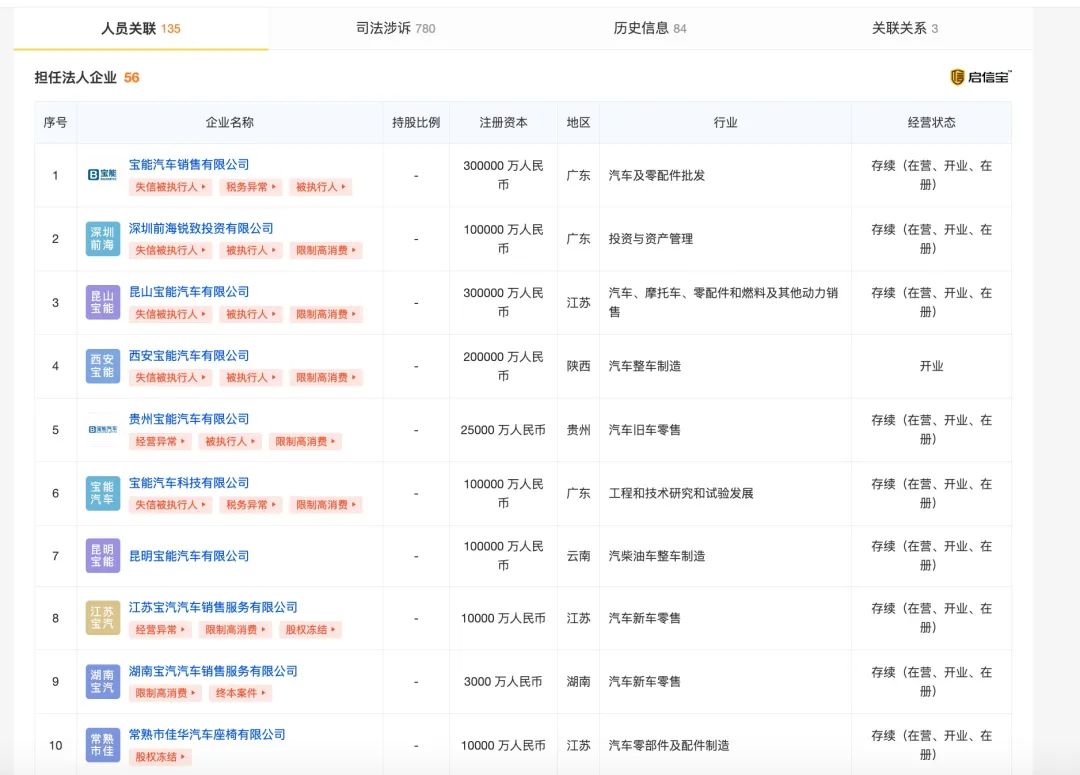Open 宝能汽车科技有限公司 company link
Image resolution: width=1080 pixels, height=775 pixels.
(189, 483)
